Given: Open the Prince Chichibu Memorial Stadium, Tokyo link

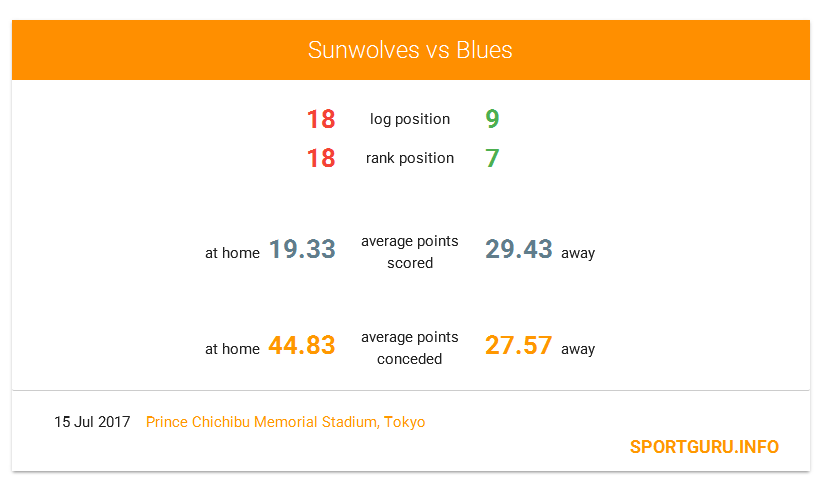Looking at the screenshot, I should (x=286, y=422).
